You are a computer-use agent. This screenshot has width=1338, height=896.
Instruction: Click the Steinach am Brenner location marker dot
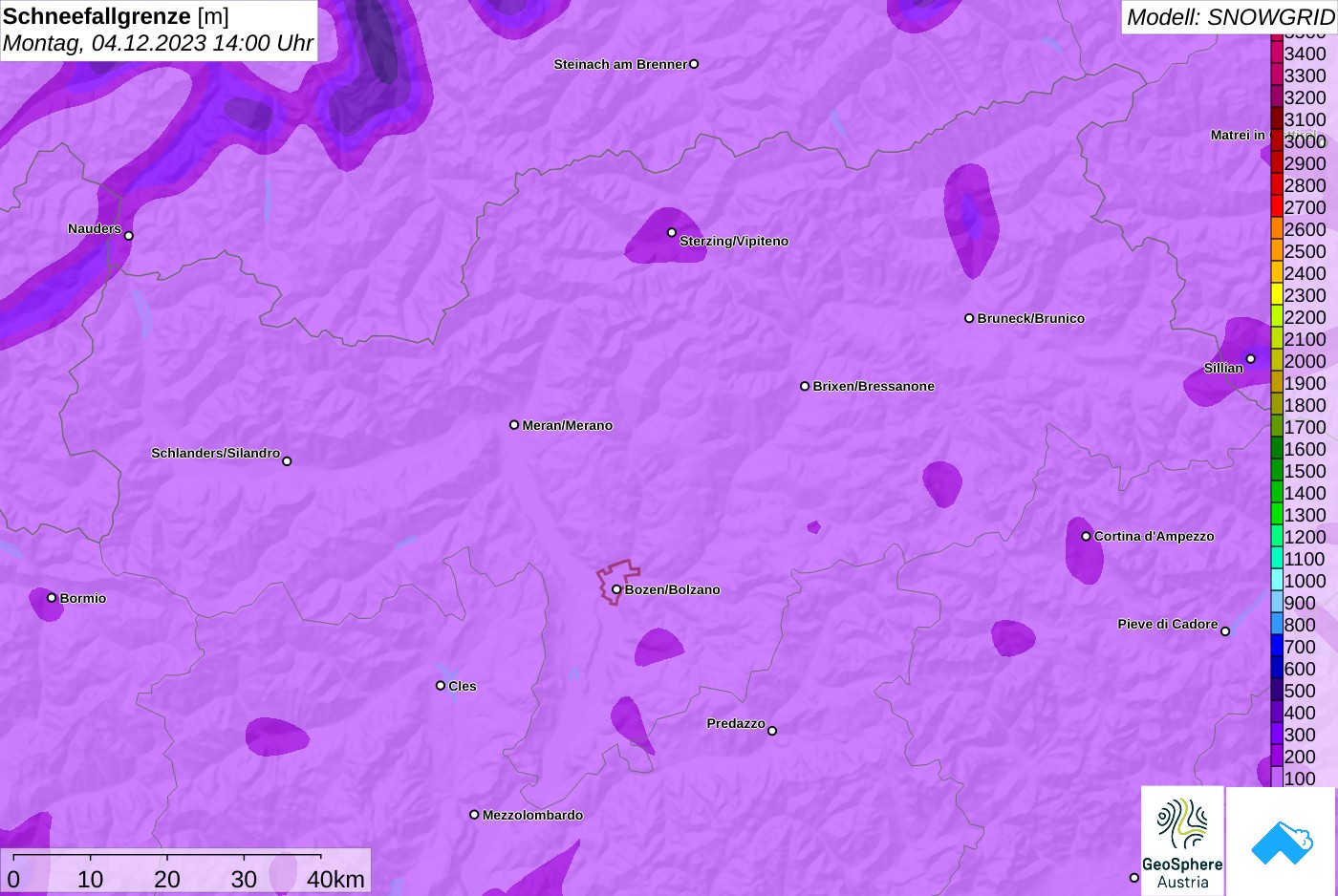[x=694, y=64]
